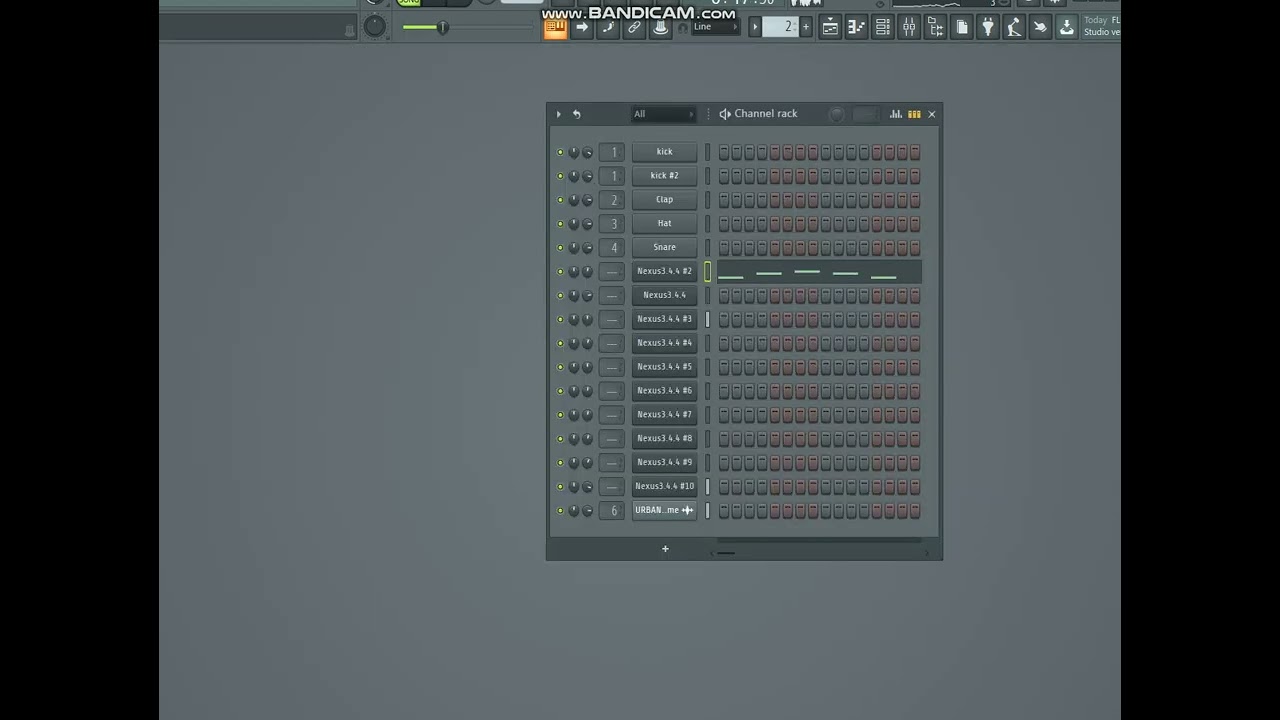Open the Channel rack toolbar icon
The image size is (1280, 720).
[x=882, y=28]
